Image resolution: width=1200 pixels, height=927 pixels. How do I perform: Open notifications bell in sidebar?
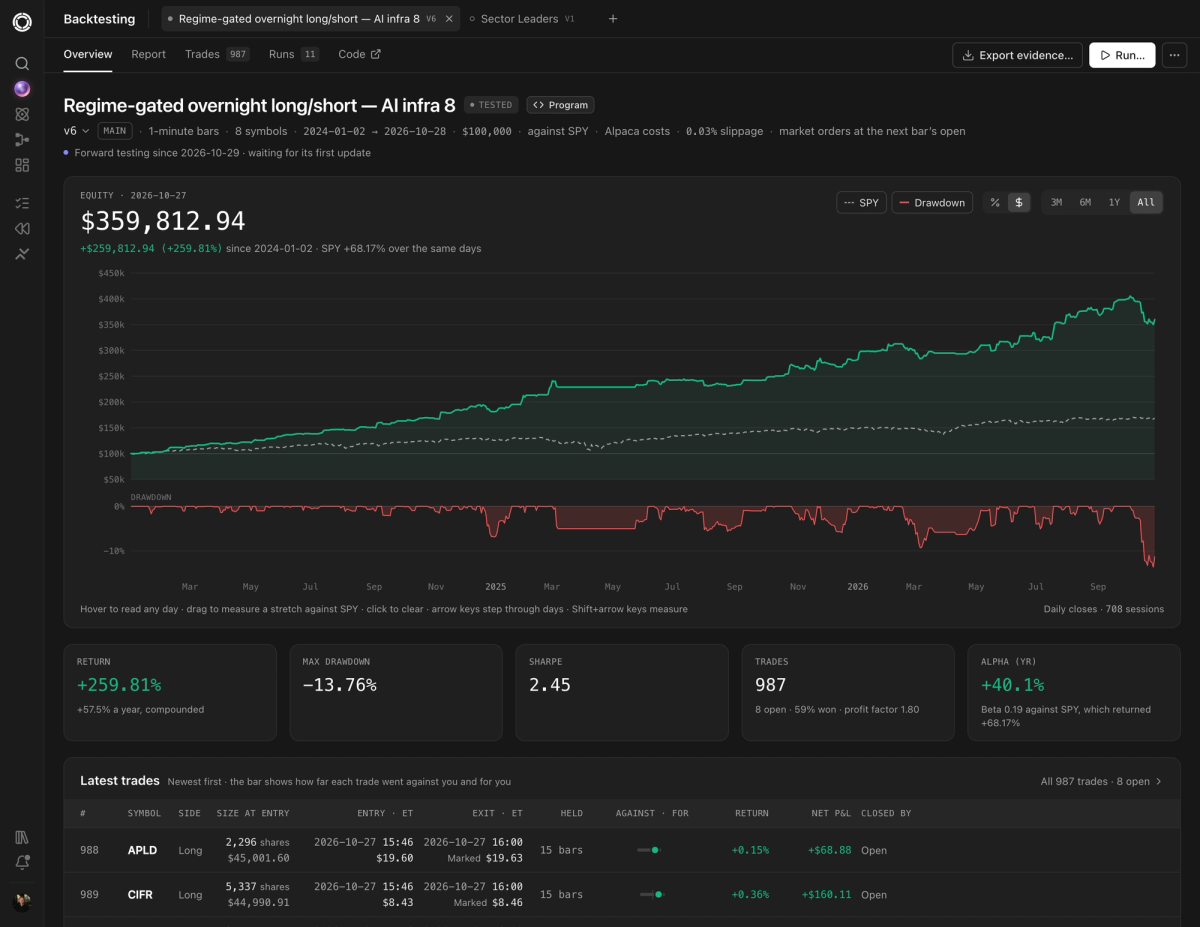[x=22, y=862]
